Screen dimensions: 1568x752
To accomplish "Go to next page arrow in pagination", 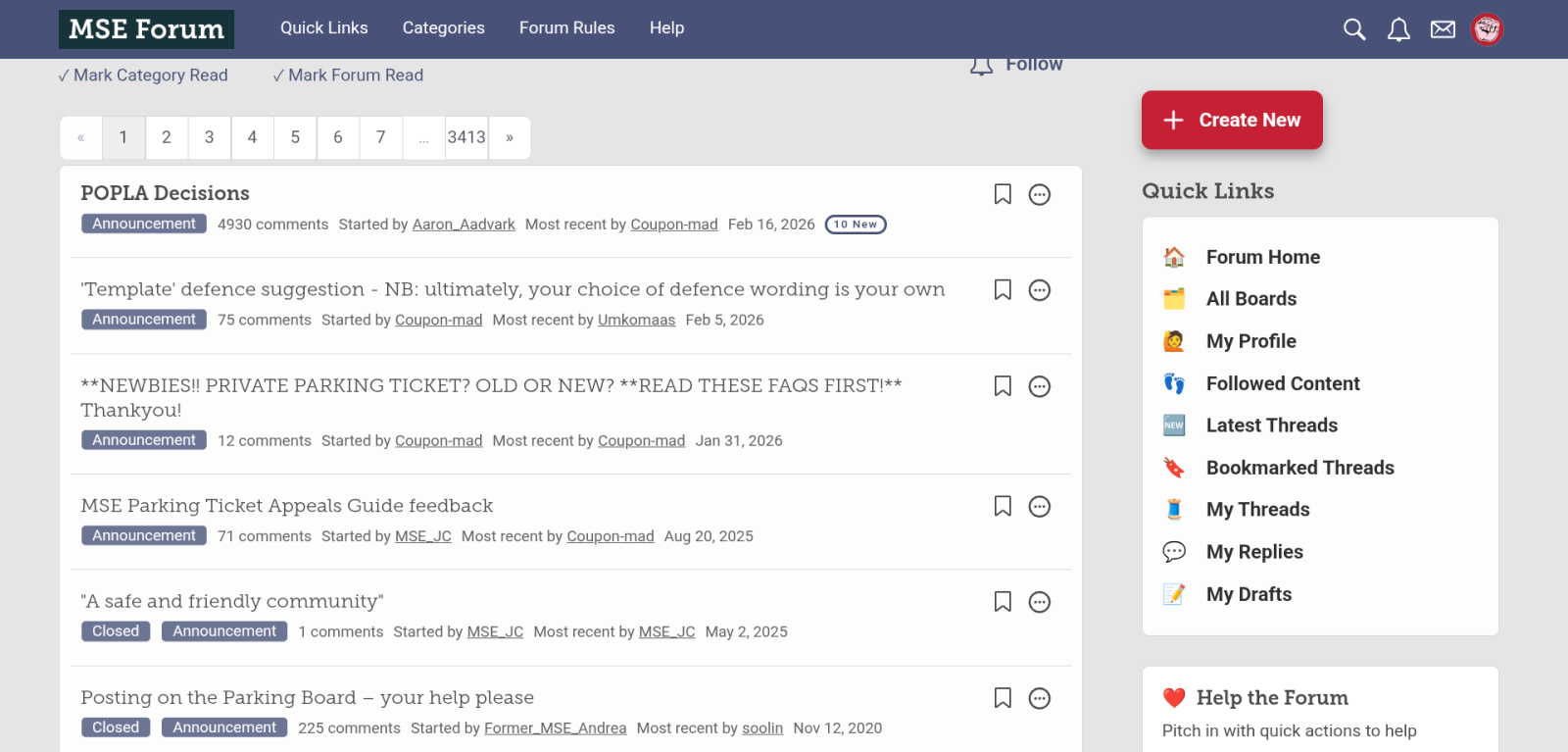I will click(x=510, y=137).
